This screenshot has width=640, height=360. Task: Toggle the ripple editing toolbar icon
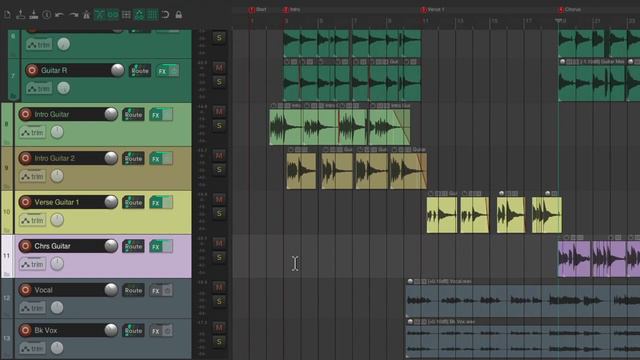coord(126,15)
